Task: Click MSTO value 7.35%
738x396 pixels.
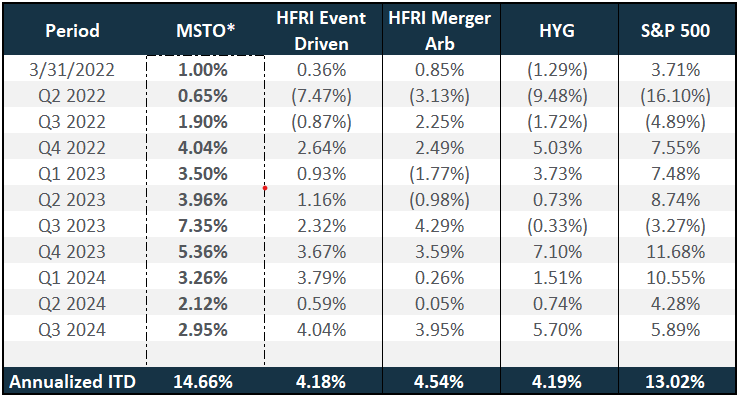Action: tap(203, 226)
